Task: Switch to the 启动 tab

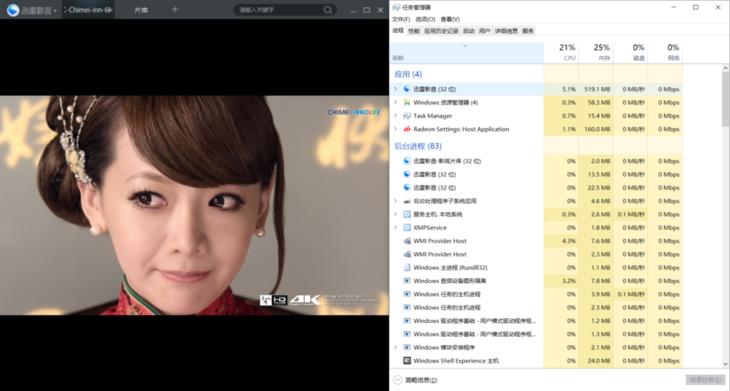Action: click(x=469, y=31)
